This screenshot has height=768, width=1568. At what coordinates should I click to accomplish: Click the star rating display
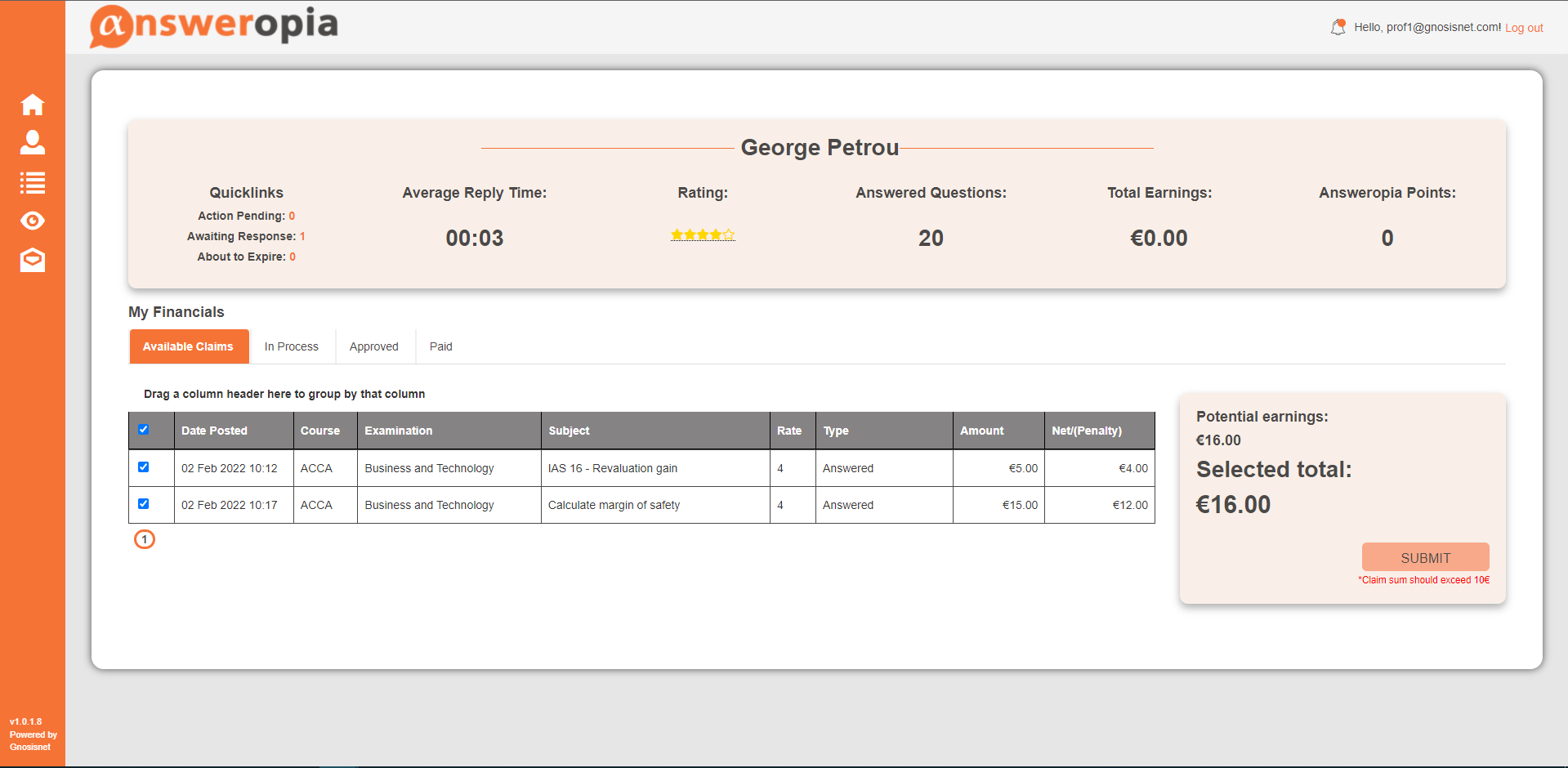click(703, 235)
